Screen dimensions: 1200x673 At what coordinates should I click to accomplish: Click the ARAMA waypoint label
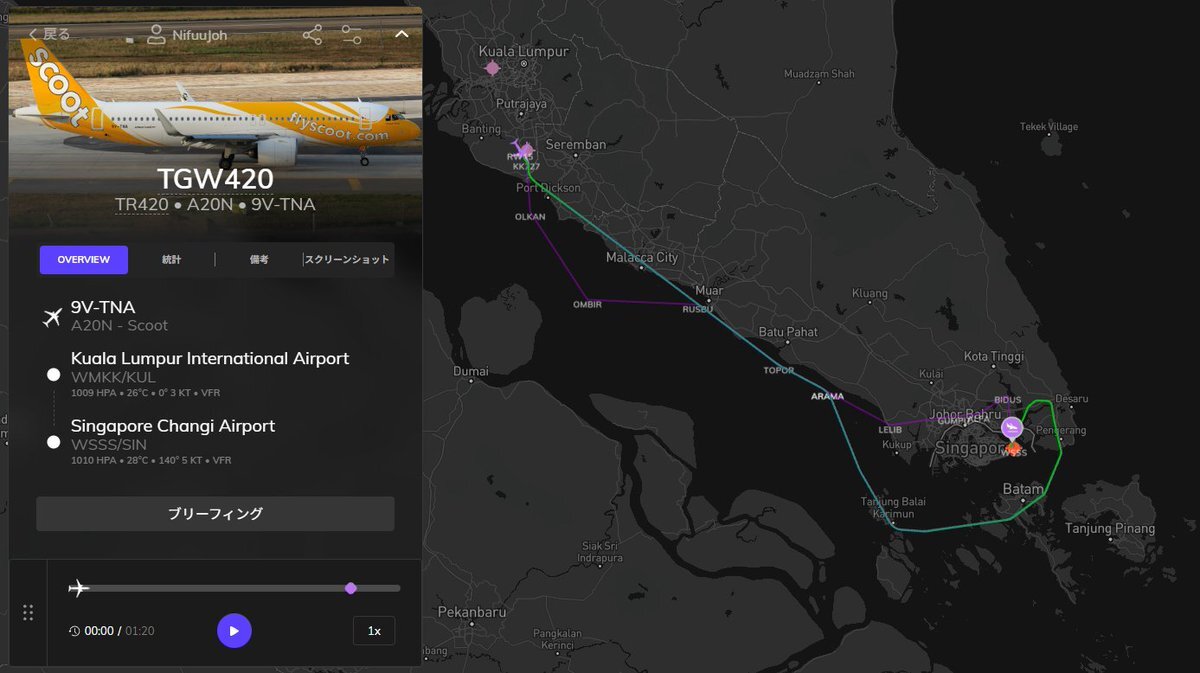point(827,396)
